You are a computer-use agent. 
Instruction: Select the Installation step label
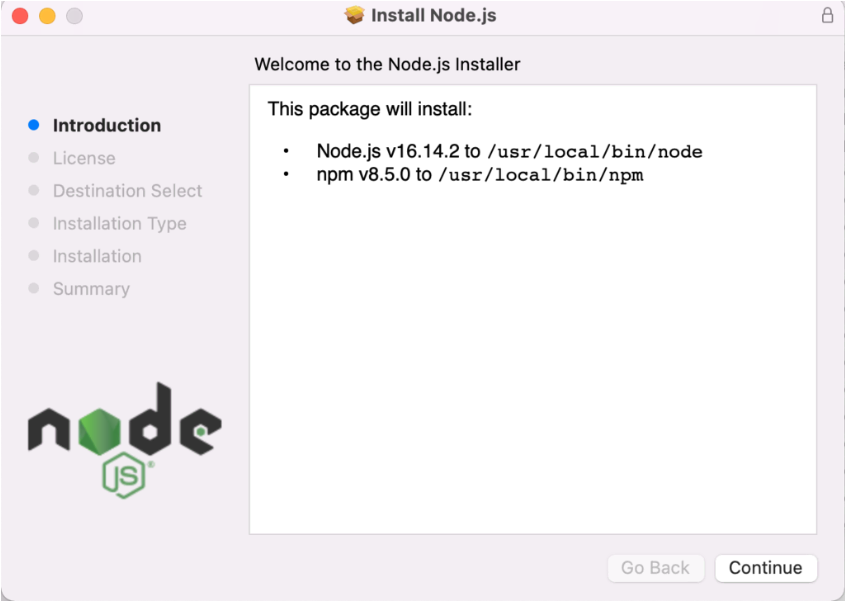[x=97, y=256]
